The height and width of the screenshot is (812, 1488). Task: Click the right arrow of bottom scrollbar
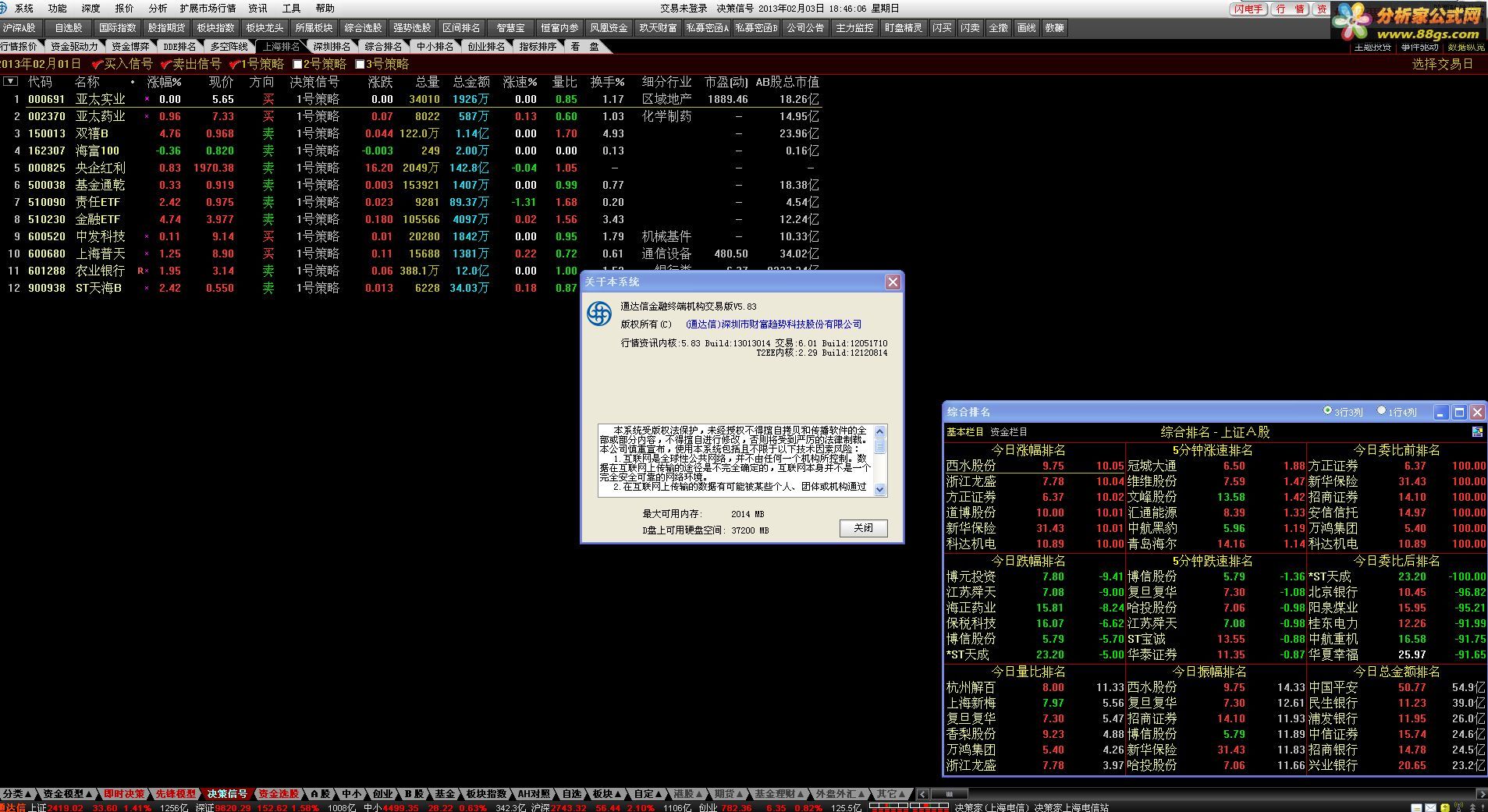(x=1482, y=794)
